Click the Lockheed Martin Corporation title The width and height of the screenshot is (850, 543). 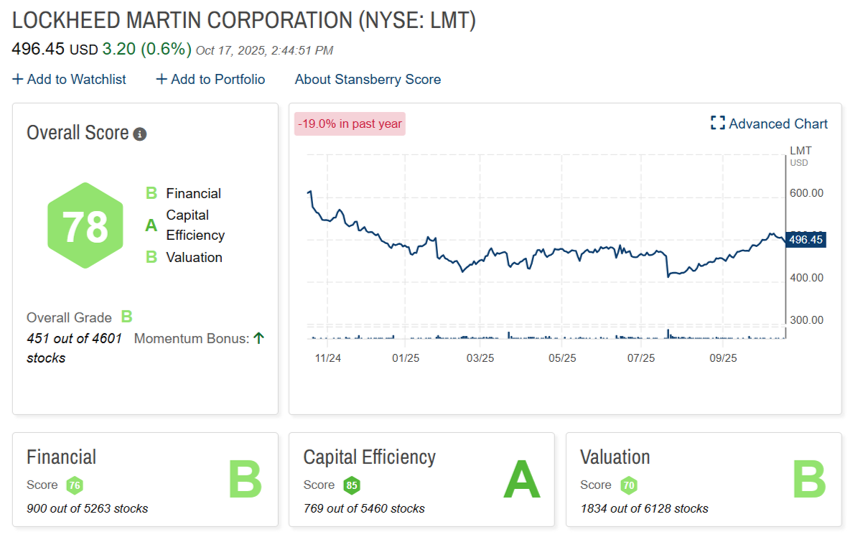[243, 21]
